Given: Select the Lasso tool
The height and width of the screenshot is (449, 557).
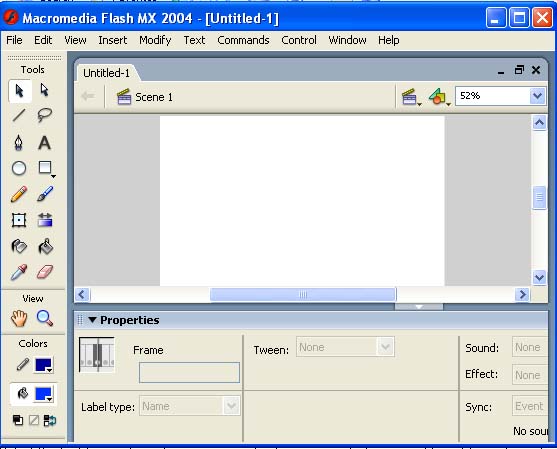Looking at the screenshot, I should (x=45, y=115).
